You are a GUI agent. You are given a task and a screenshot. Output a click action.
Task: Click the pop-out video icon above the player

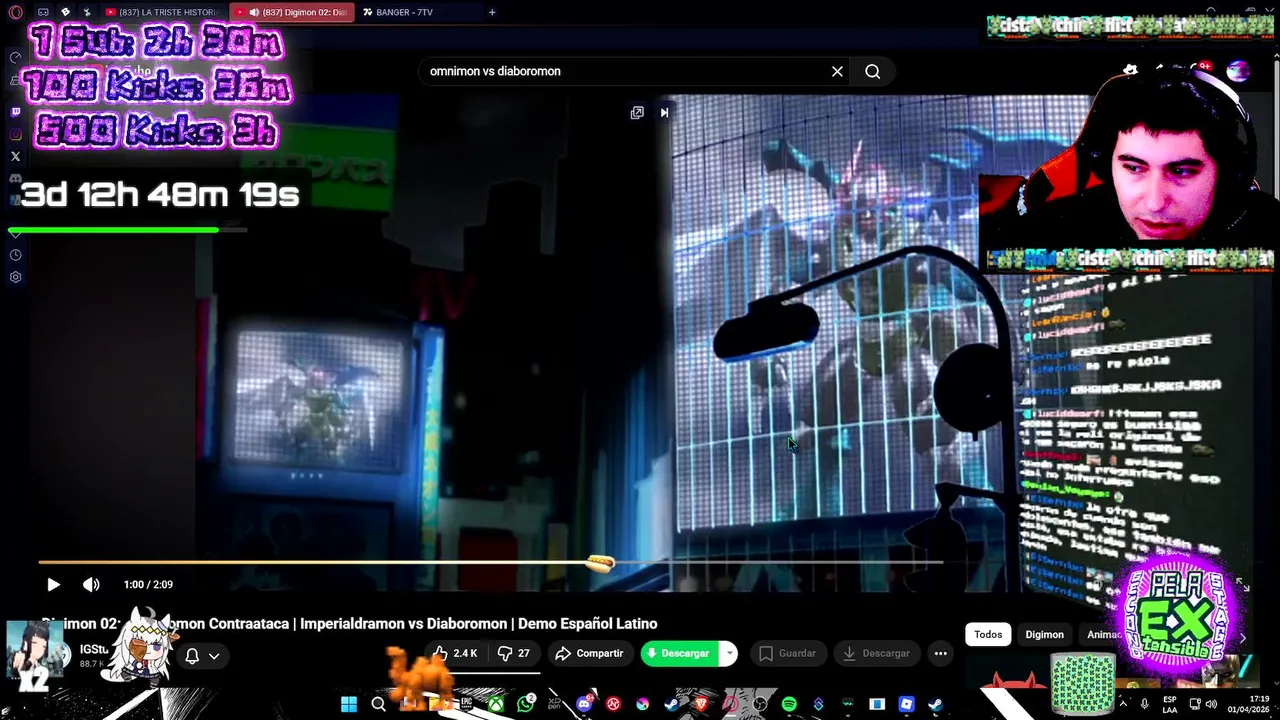pos(637,112)
